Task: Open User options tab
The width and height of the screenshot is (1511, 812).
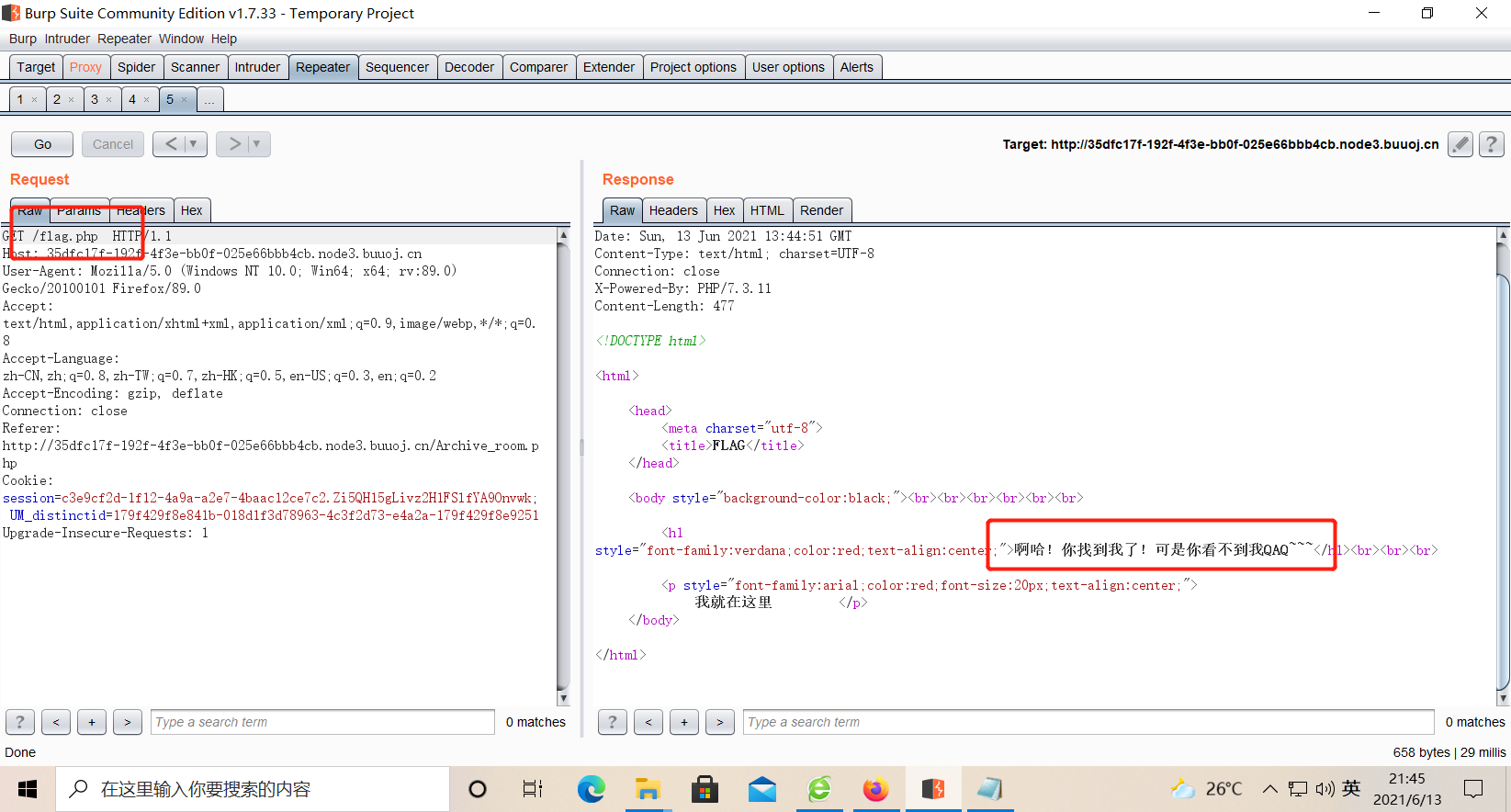Action: click(x=788, y=67)
